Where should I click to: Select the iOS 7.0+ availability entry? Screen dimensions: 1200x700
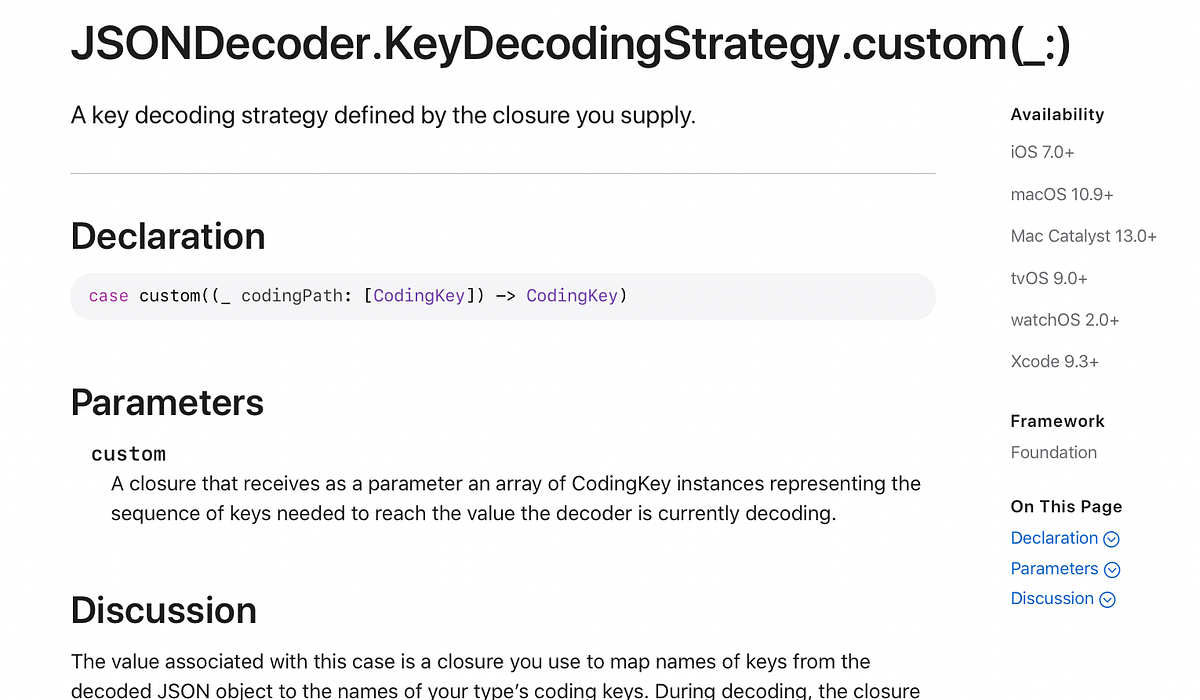[1043, 152]
